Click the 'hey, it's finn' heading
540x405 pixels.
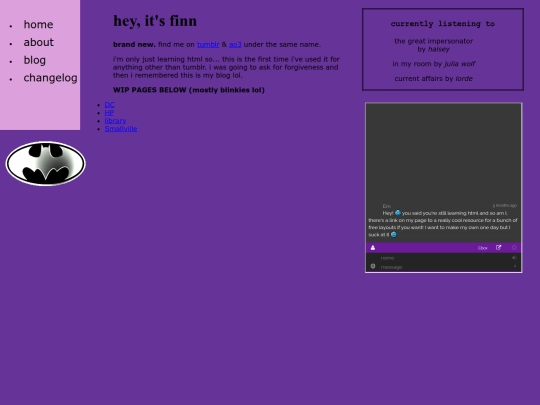155,21
